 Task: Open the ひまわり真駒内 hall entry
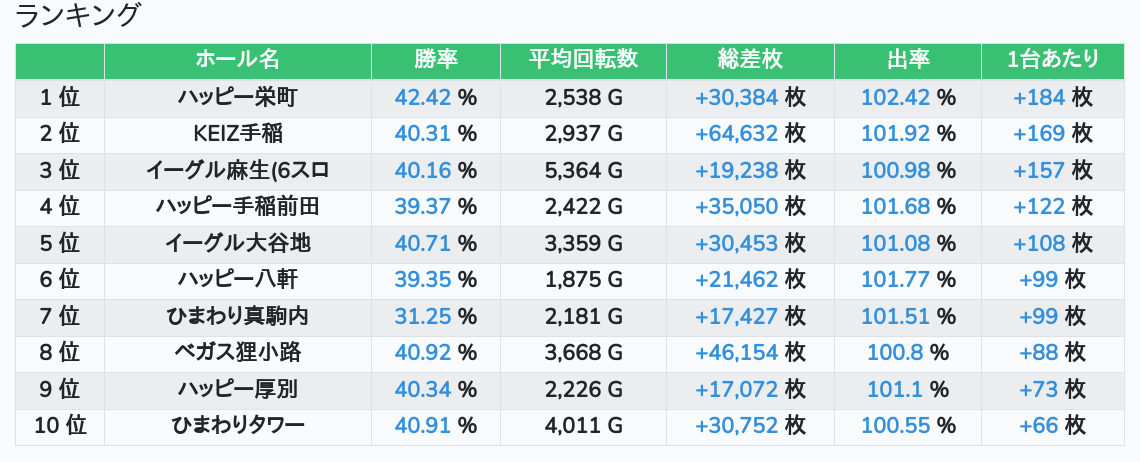pyautogui.click(x=238, y=316)
